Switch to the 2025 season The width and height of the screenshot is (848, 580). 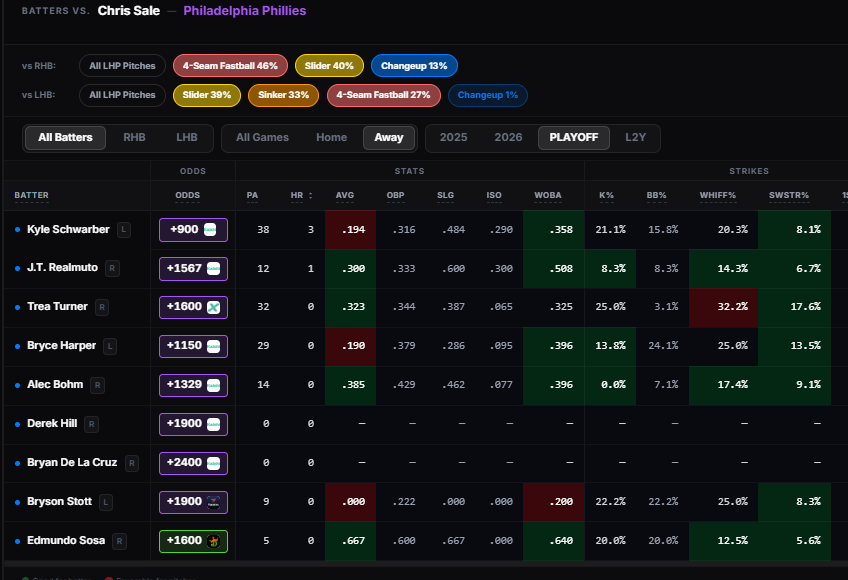tap(453, 137)
